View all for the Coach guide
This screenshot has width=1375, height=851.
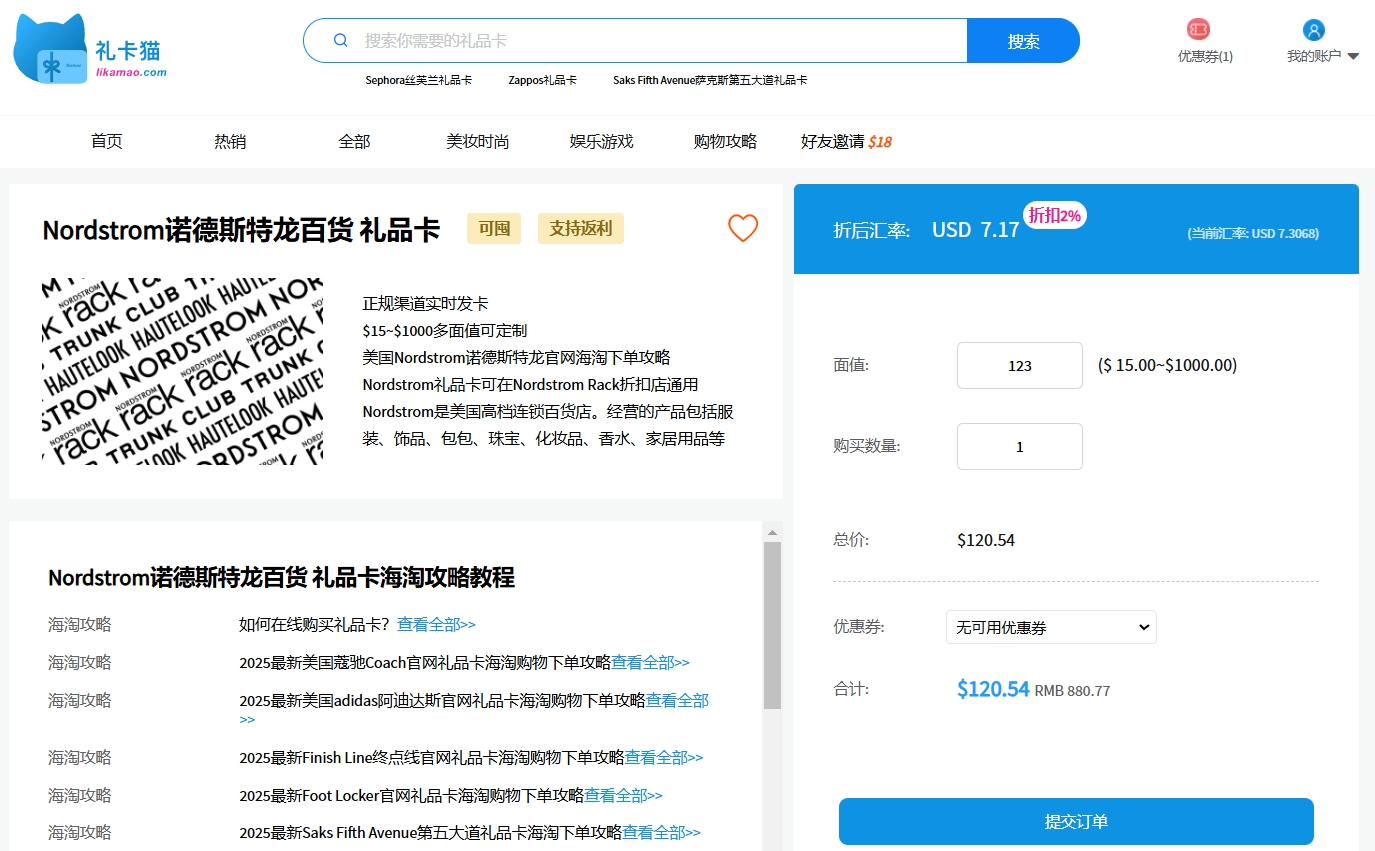650,663
